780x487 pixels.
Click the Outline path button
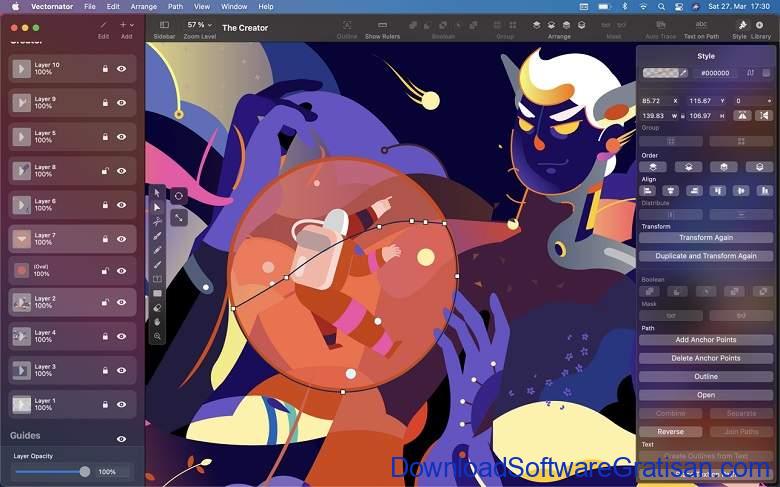click(706, 377)
